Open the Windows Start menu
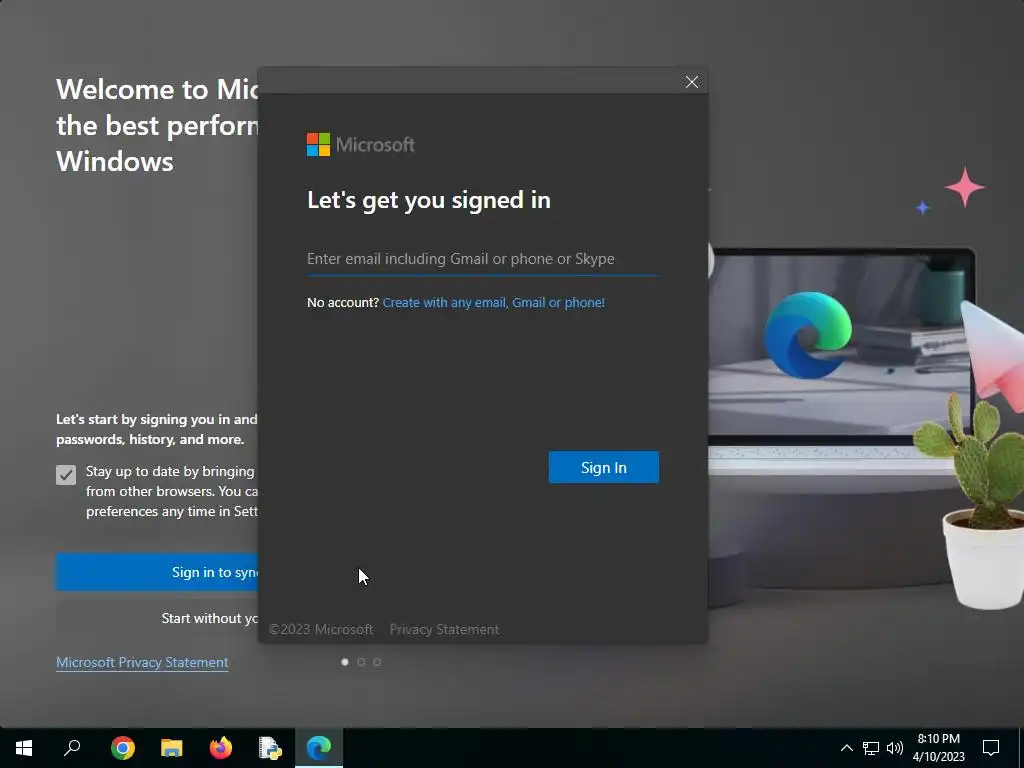The image size is (1024, 768). (x=24, y=748)
